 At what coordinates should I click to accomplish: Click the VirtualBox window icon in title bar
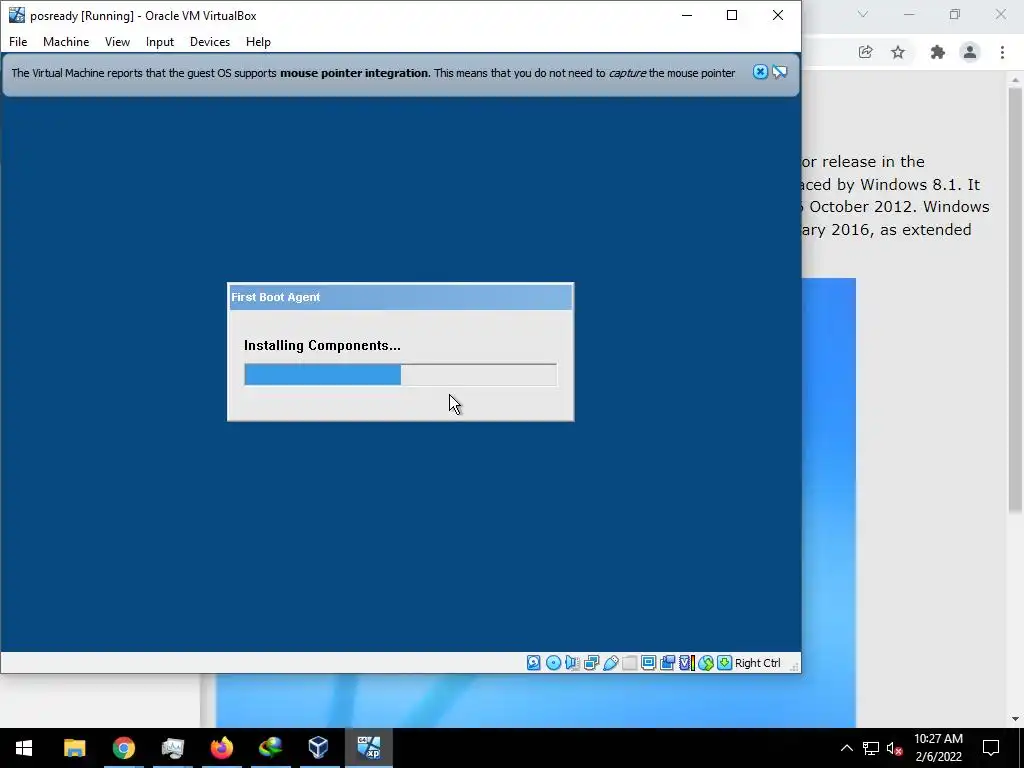tap(16, 15)
